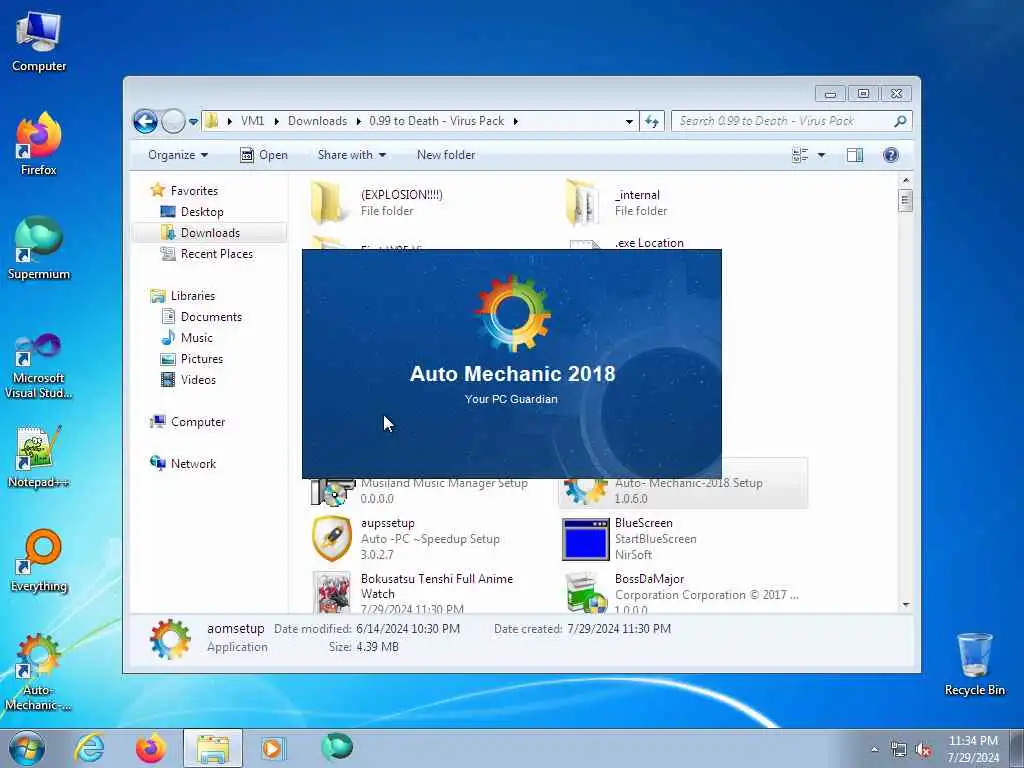Screen dimensions: 1024x768
Task: Refresh the folder with the refresh button
Action: coord(652,121)
